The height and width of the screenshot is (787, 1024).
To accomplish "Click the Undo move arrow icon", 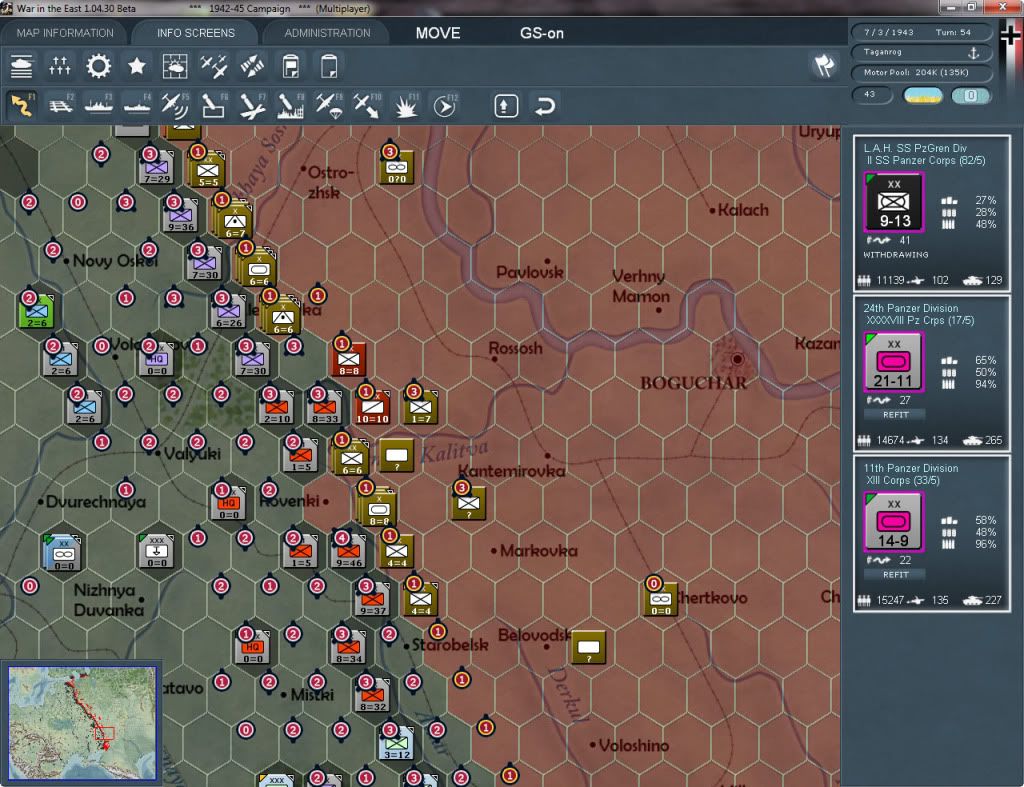I will 545,106.
